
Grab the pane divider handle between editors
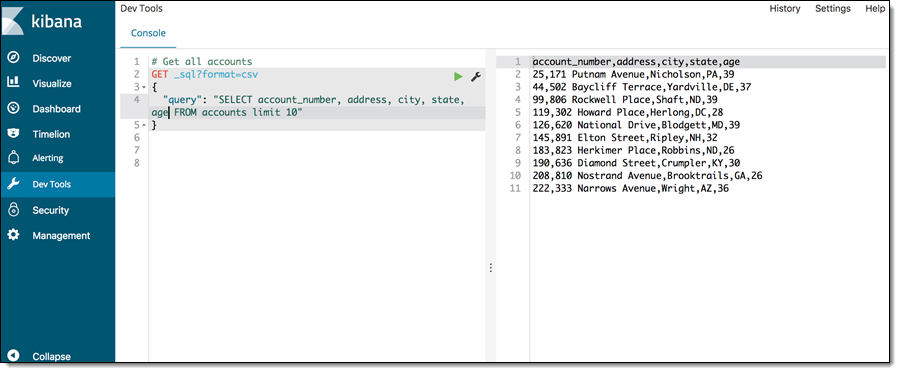click(x=491, y=268)
